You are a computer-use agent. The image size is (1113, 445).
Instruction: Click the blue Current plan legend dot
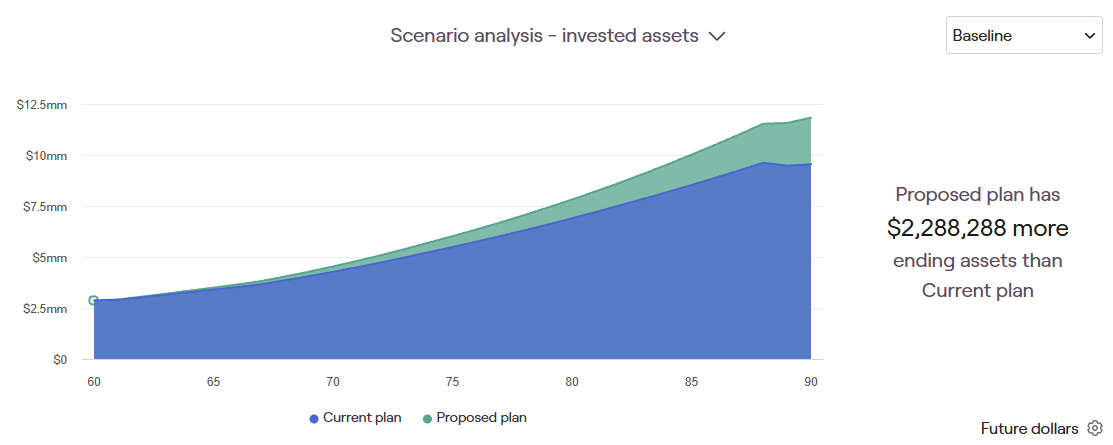(314, 418)
